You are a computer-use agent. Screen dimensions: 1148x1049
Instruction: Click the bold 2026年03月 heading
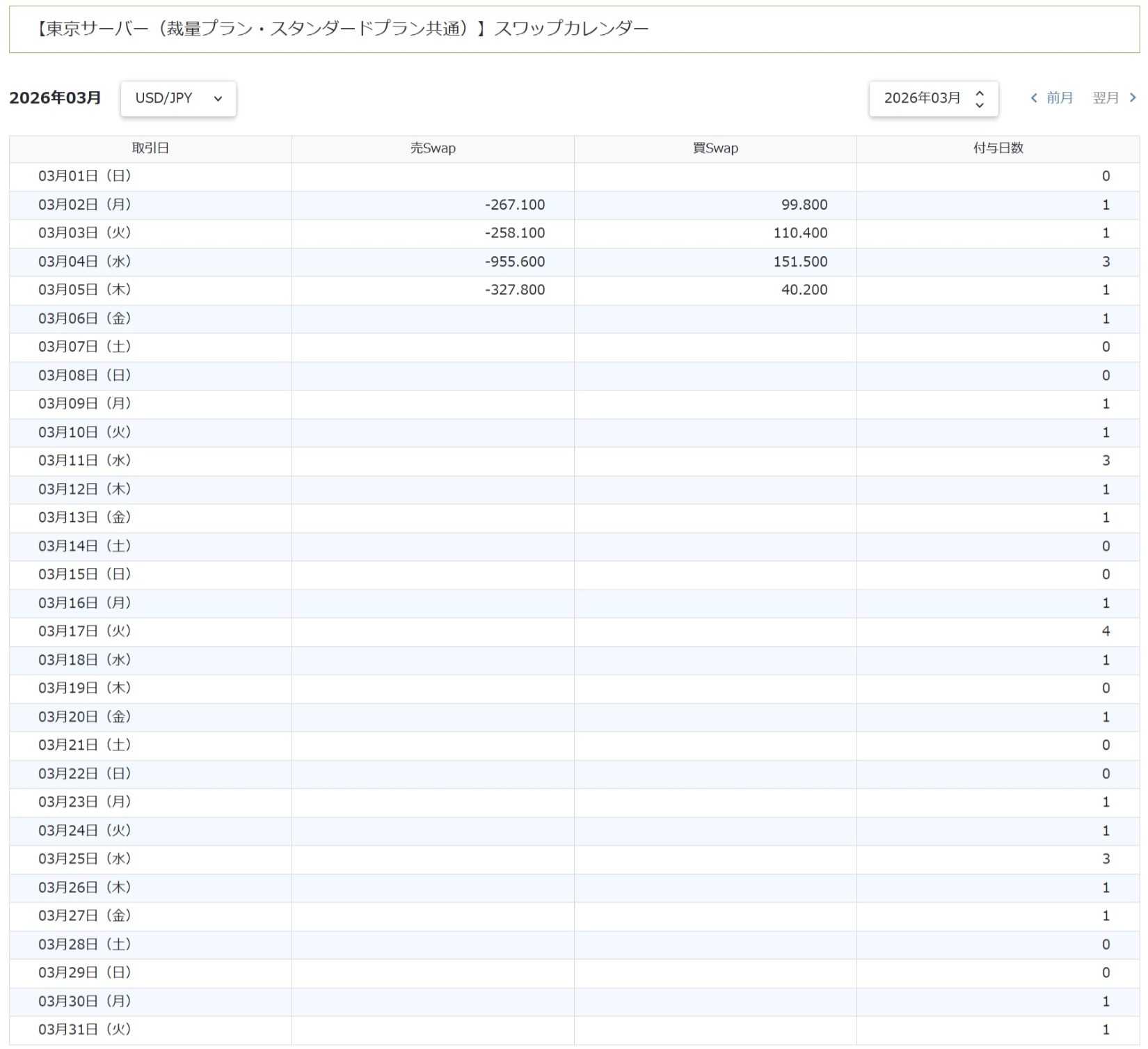[x=55, y=98]
